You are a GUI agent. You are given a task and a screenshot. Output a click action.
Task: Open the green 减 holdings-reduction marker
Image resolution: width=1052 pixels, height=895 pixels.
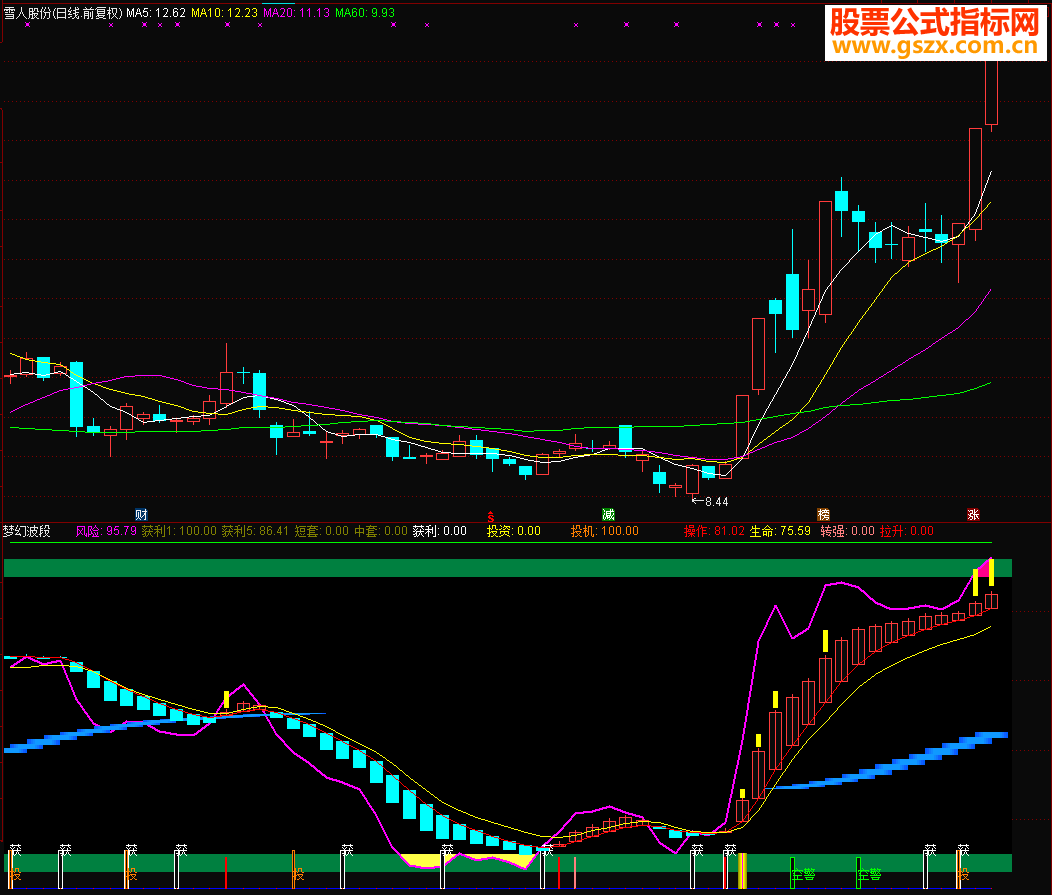click(608, 515)
